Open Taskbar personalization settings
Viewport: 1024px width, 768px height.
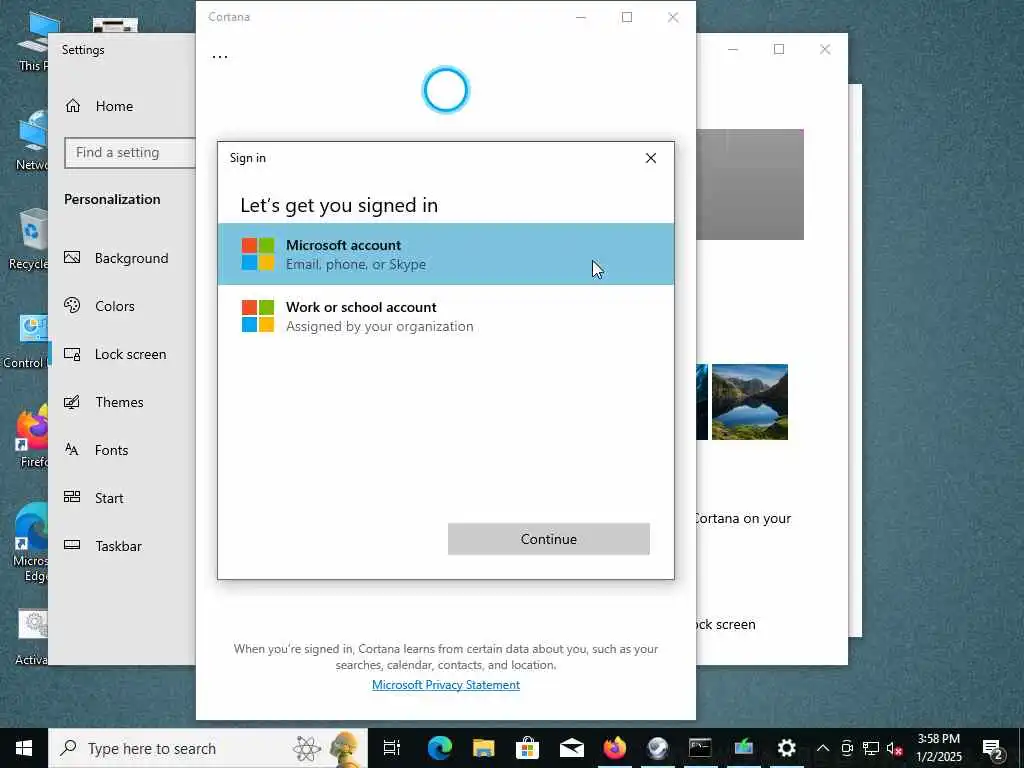pyautogui.click(x=121, y=546)
